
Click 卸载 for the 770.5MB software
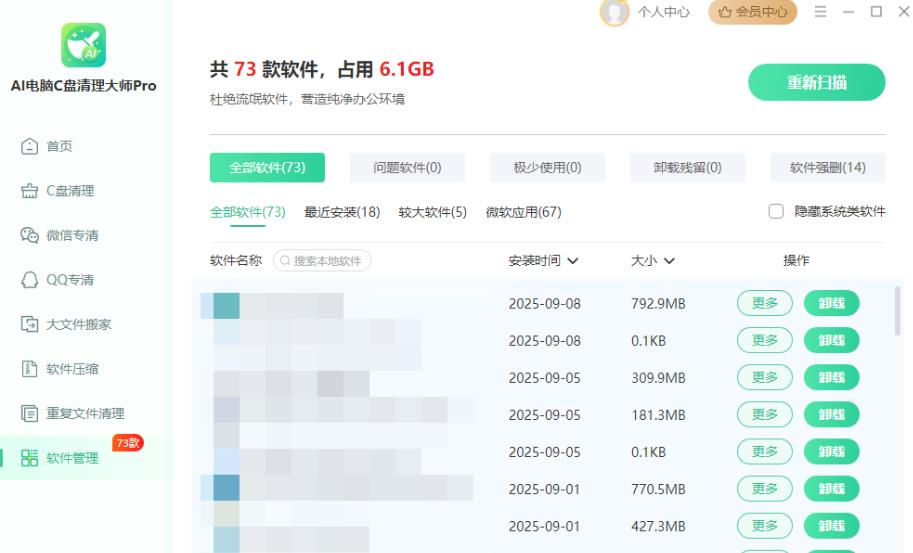tap(831, 488)
